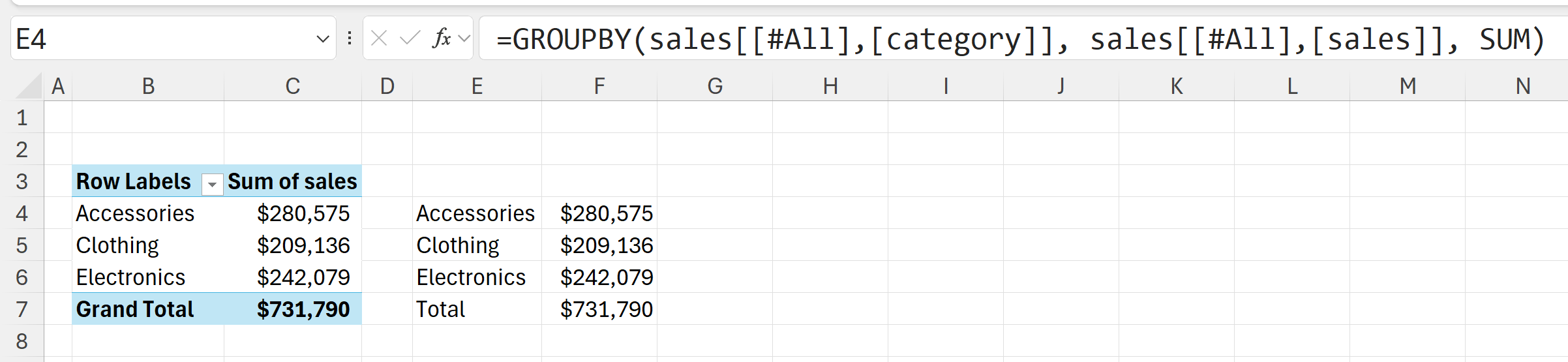This screenshot has height=362, width=1568.
Task: Click the Enter checkmark icon in formula bar
Action: pyautogui.click(x=410, y=38)
